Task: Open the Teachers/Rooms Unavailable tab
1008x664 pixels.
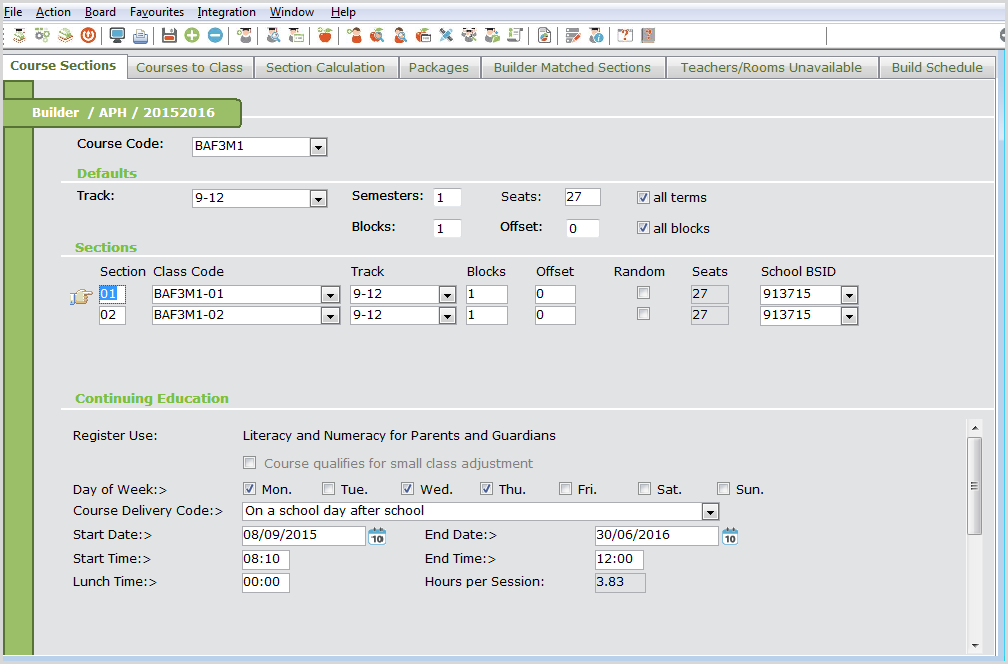Action: coord(770,68)
